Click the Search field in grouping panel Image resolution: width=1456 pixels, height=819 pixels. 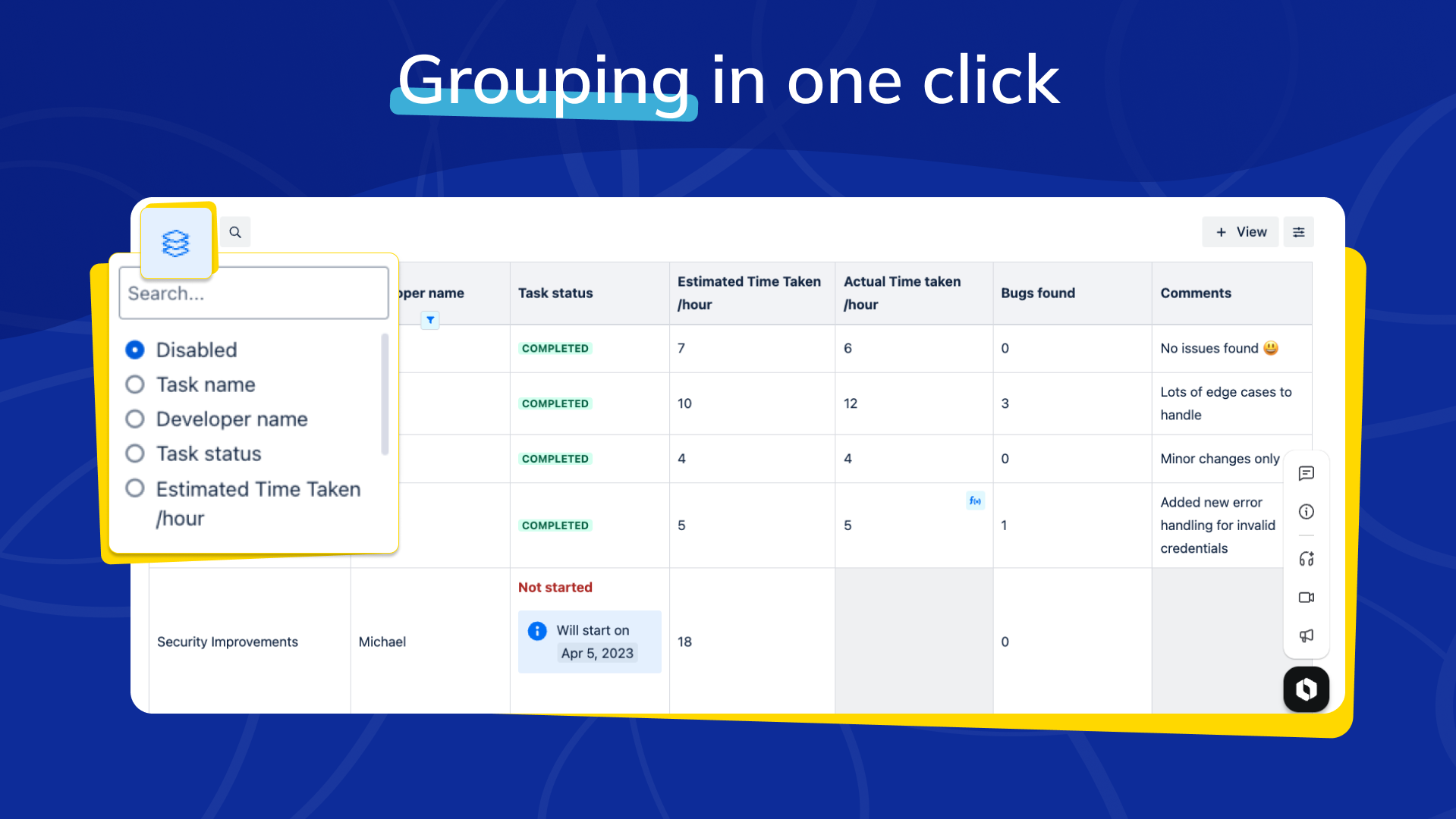tap(253, 293)
